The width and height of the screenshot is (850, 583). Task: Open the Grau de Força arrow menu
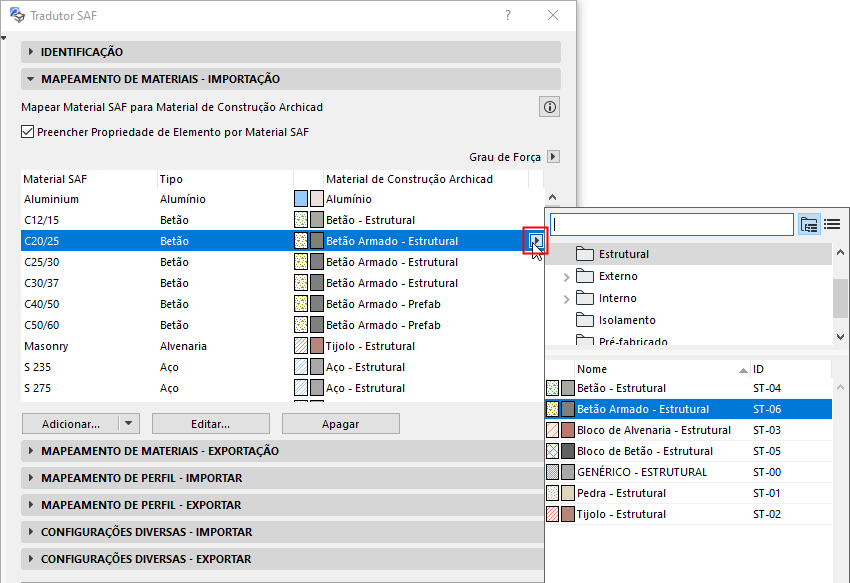[553, 157]
